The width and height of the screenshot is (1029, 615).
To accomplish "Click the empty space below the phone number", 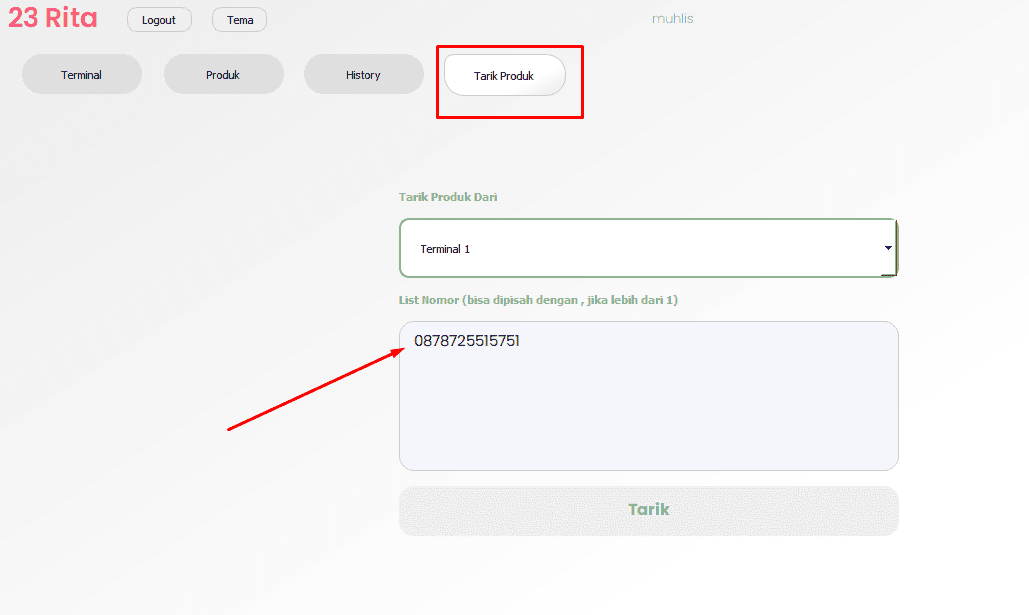I will 648,420.
